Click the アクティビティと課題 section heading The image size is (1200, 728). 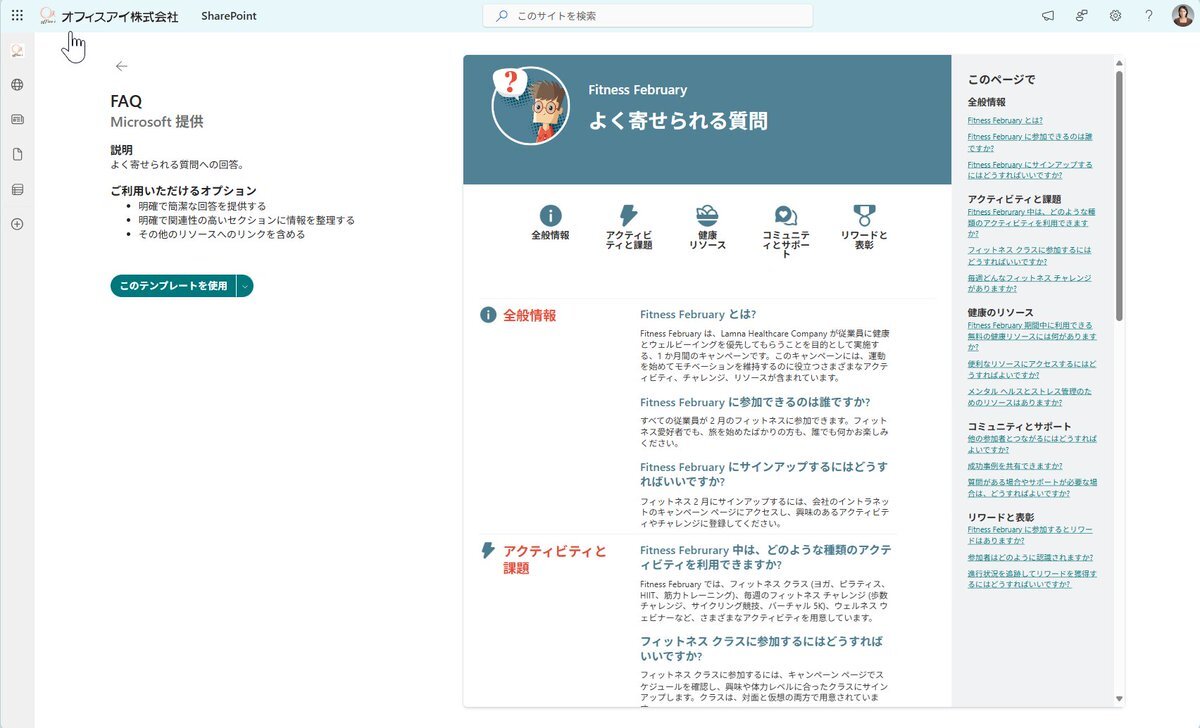point(555,559)
